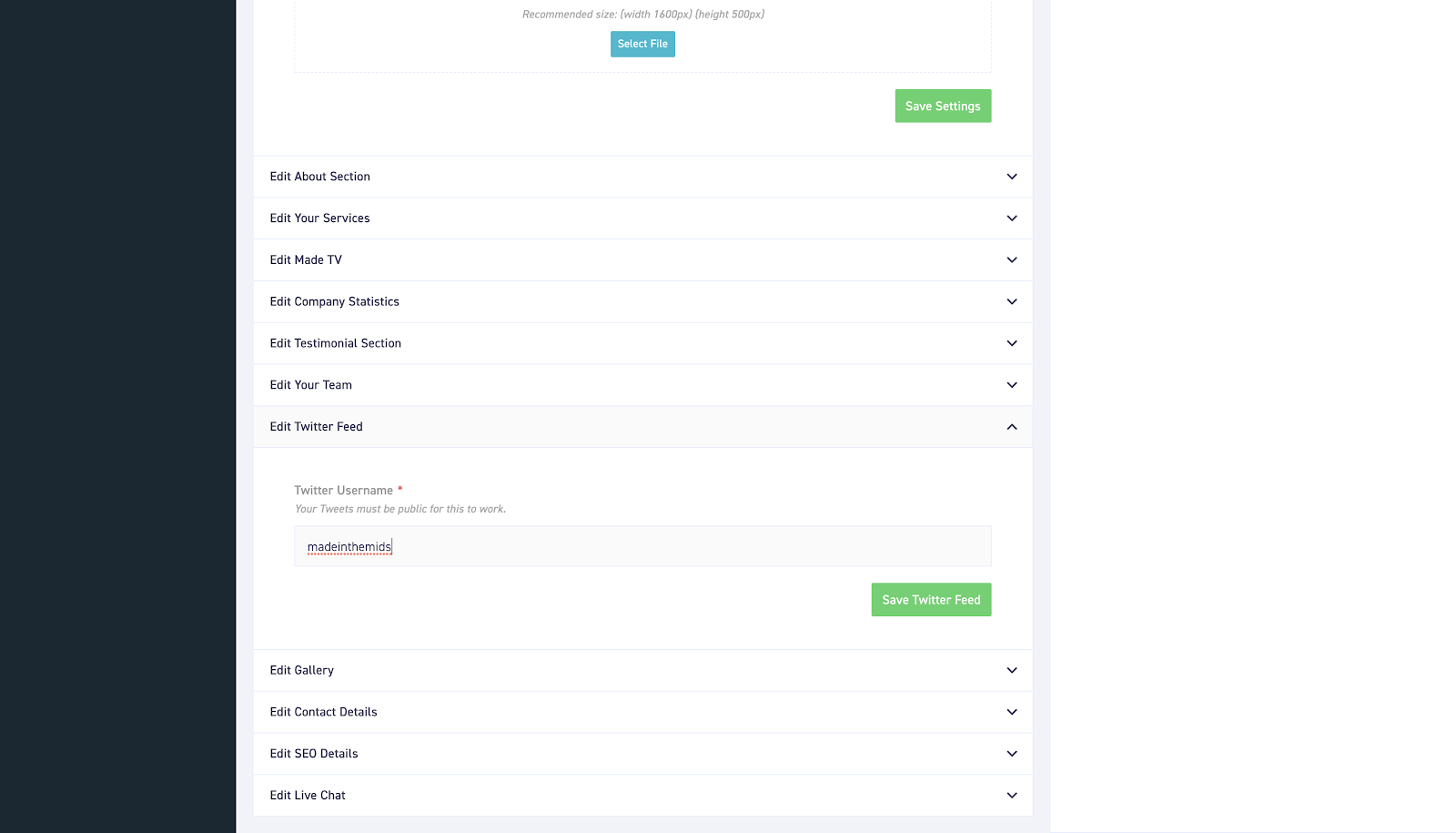This screenshot has width=1456, height=833.
Task: Expand Edit SEO Details chevron
Action: (1012, 754)
